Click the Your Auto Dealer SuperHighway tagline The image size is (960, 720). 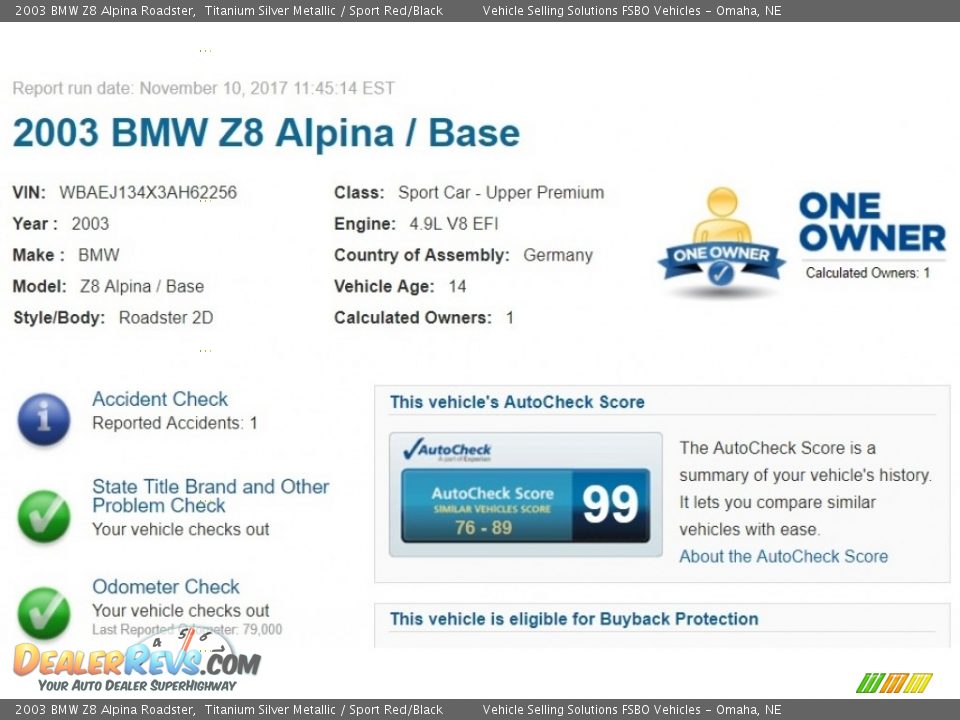(x=137, y=685)
